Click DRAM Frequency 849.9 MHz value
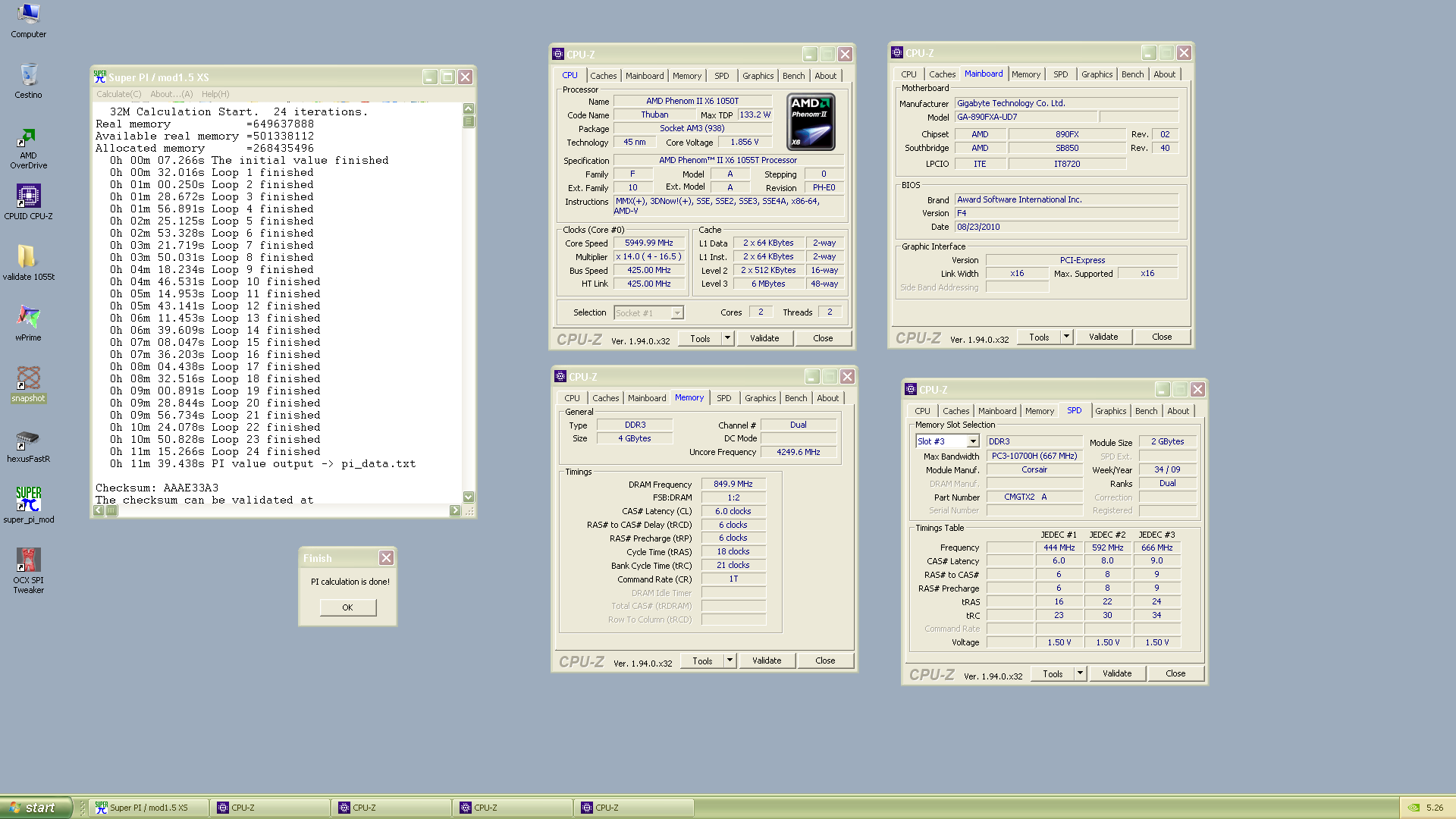Screen dimensions: 1456x819 733,484
